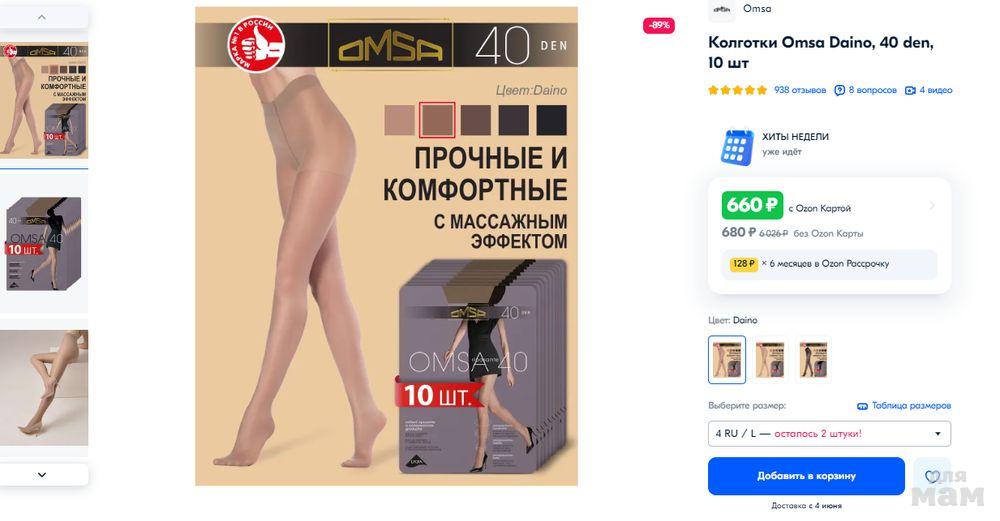Open the size dropdown 4 RU / L
Viewport: 1000px width, 521px height.
click(x=829, y=434)
